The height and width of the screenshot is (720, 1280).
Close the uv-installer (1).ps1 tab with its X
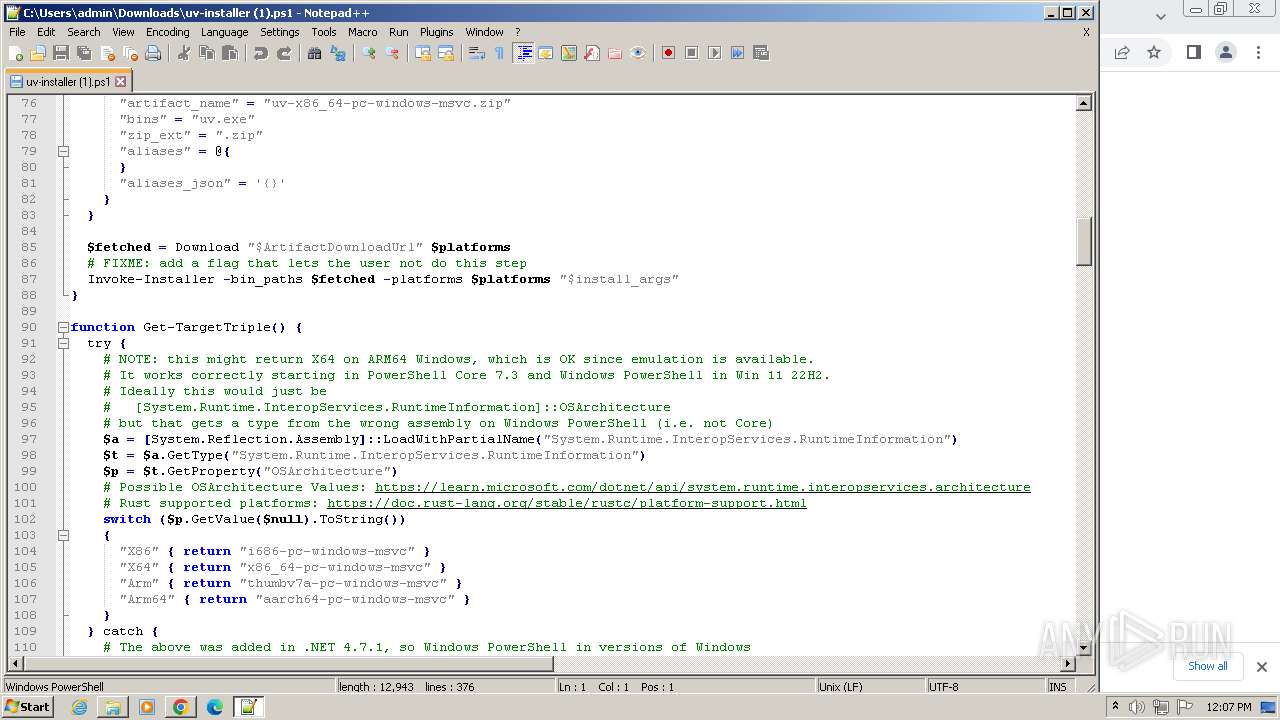[x=121, y=82]
